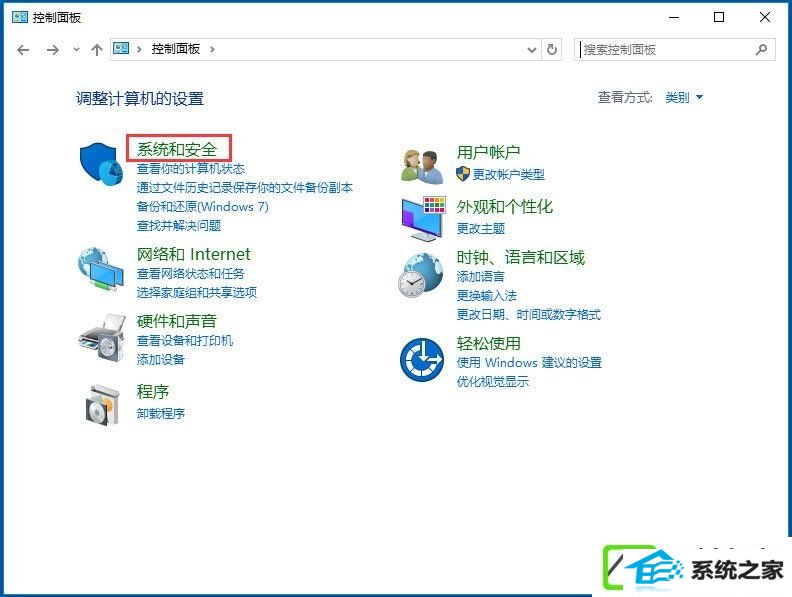Screen dimensions: 792x597
Task: Open the User Accounts people icon
Action: click(x=422, y=166)
